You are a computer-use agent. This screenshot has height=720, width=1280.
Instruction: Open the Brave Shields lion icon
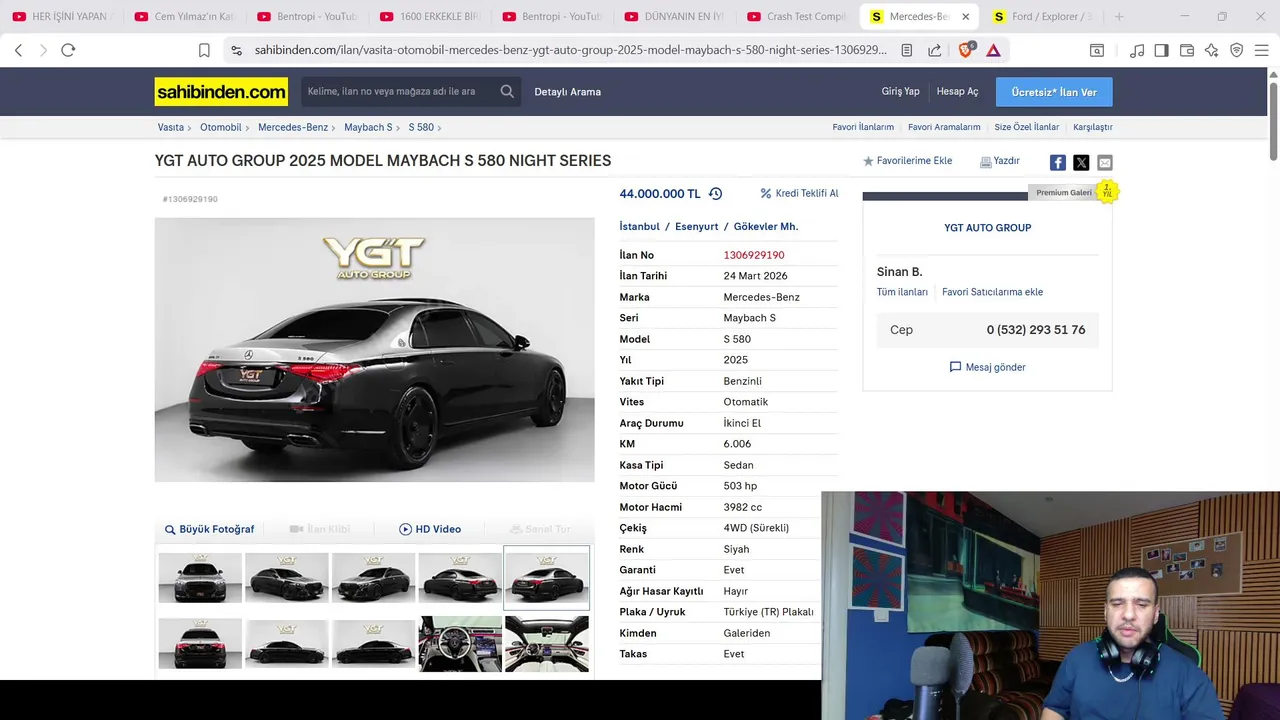click(966, 50)
